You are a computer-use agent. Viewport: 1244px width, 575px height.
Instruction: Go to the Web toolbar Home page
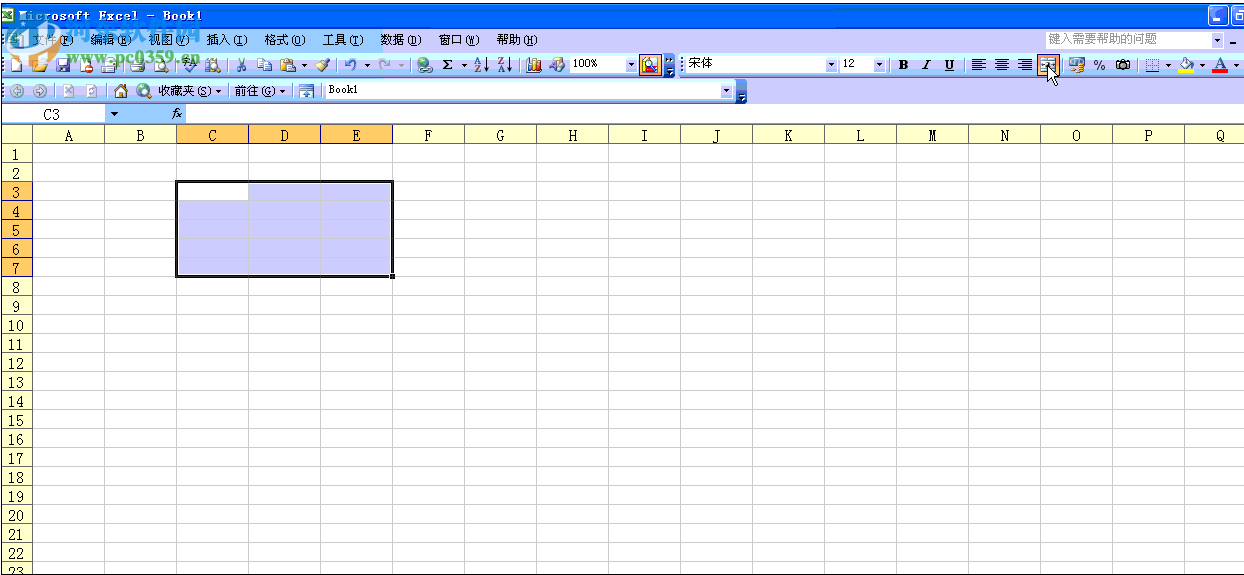tap(121, 91)
